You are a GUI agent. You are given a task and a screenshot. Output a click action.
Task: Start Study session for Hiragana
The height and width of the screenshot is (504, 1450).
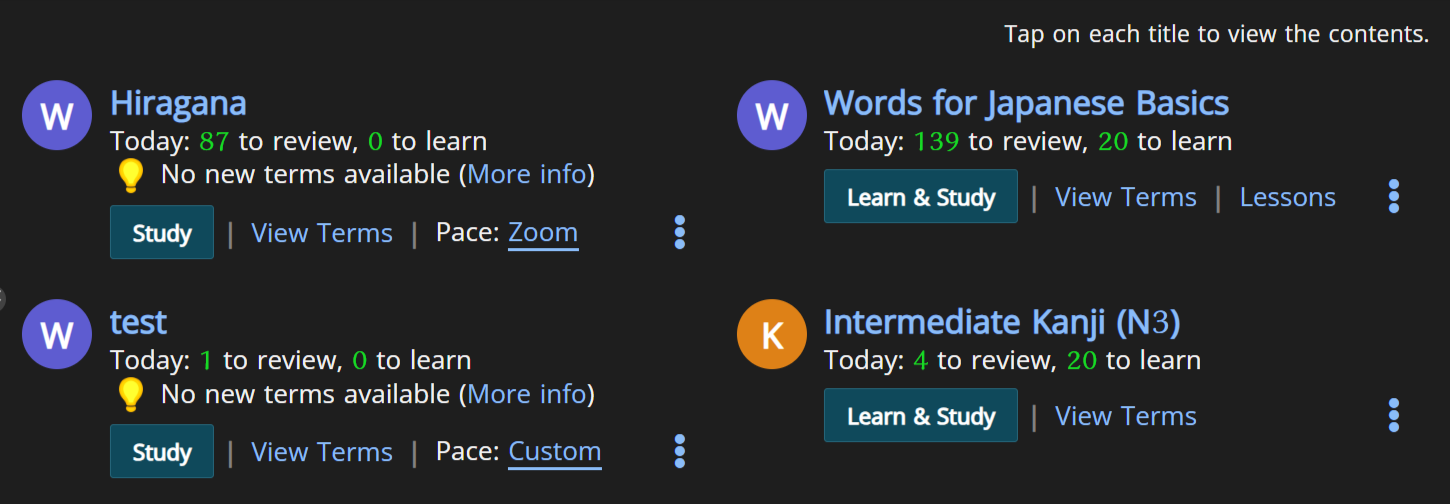pyautogui.click(x=162, y=232)
